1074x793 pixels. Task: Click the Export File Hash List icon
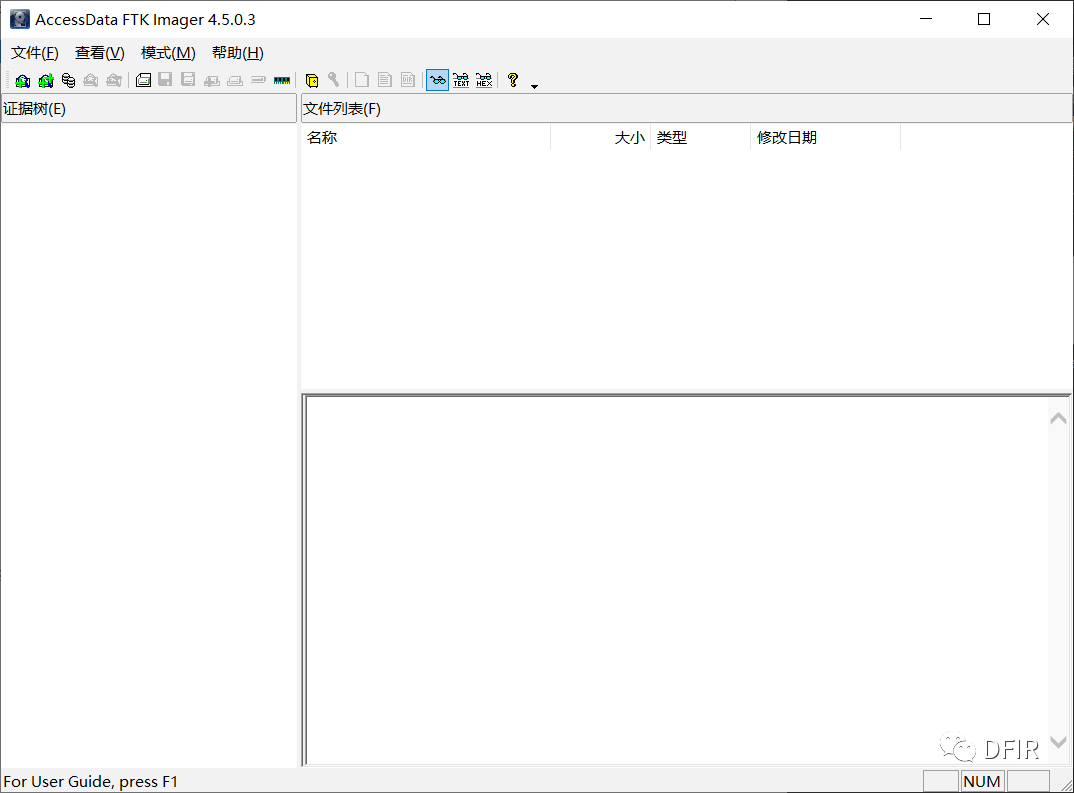click(x=385, y=80)
